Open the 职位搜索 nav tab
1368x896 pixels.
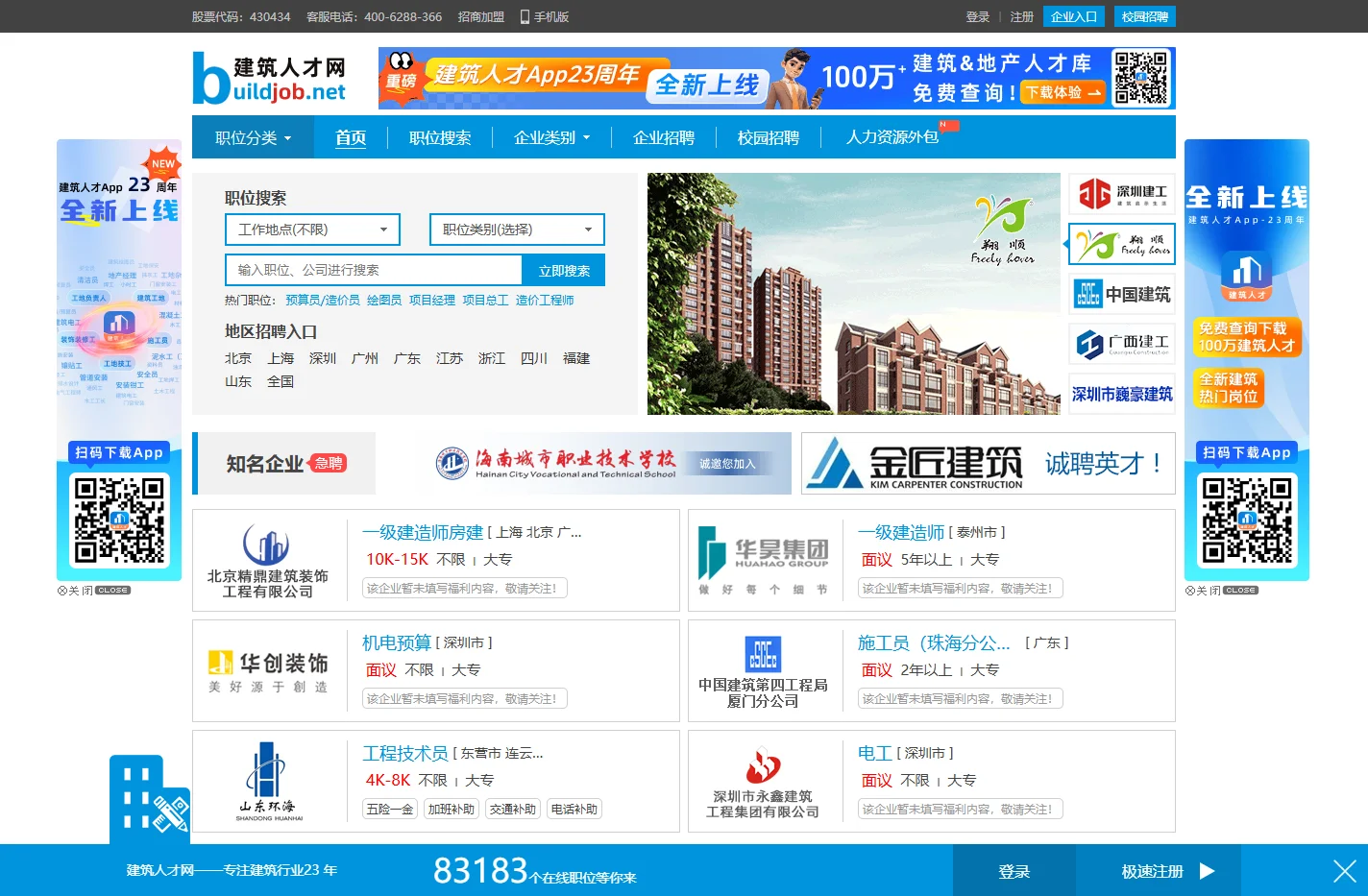tap(440, 137)
